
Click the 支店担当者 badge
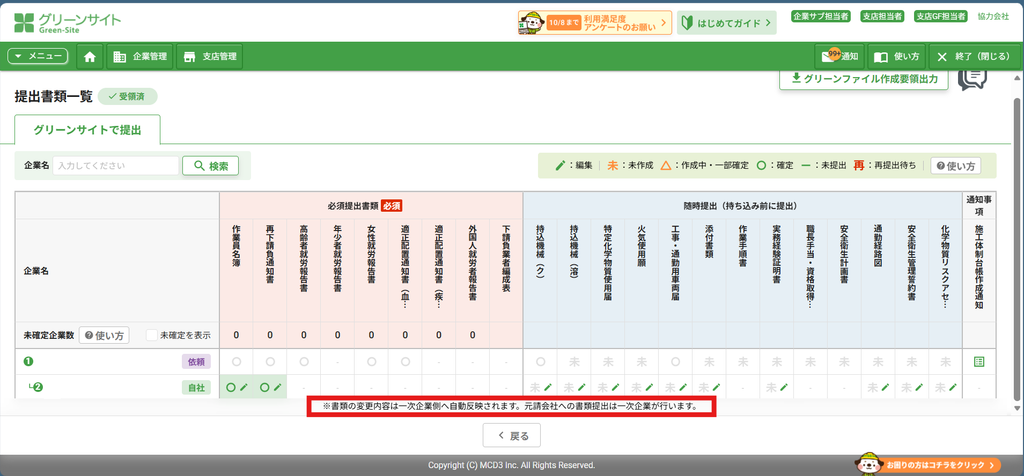(882, 16)
